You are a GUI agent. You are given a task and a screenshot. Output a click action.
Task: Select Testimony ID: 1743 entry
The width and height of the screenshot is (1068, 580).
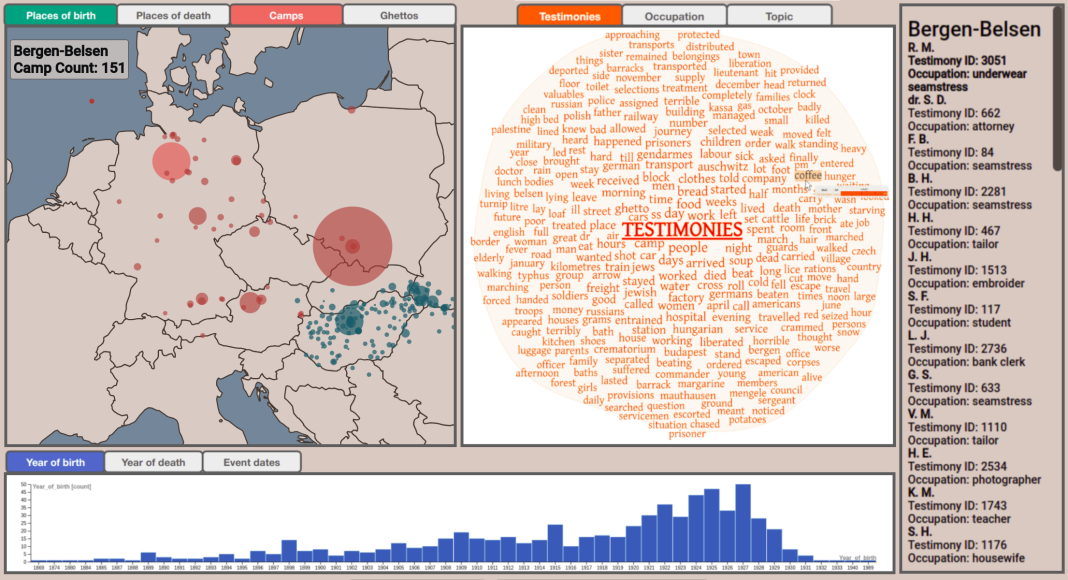[956, 506]
